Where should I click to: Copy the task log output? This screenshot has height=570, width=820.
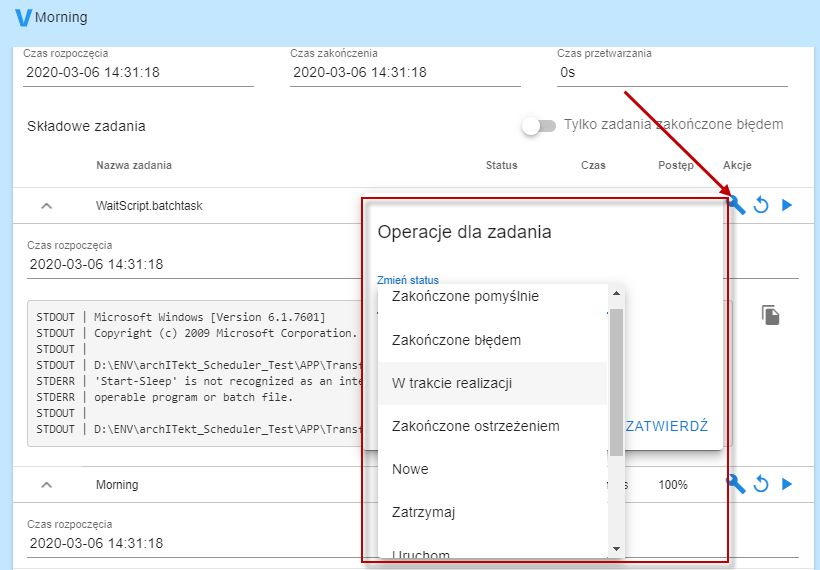770,315
